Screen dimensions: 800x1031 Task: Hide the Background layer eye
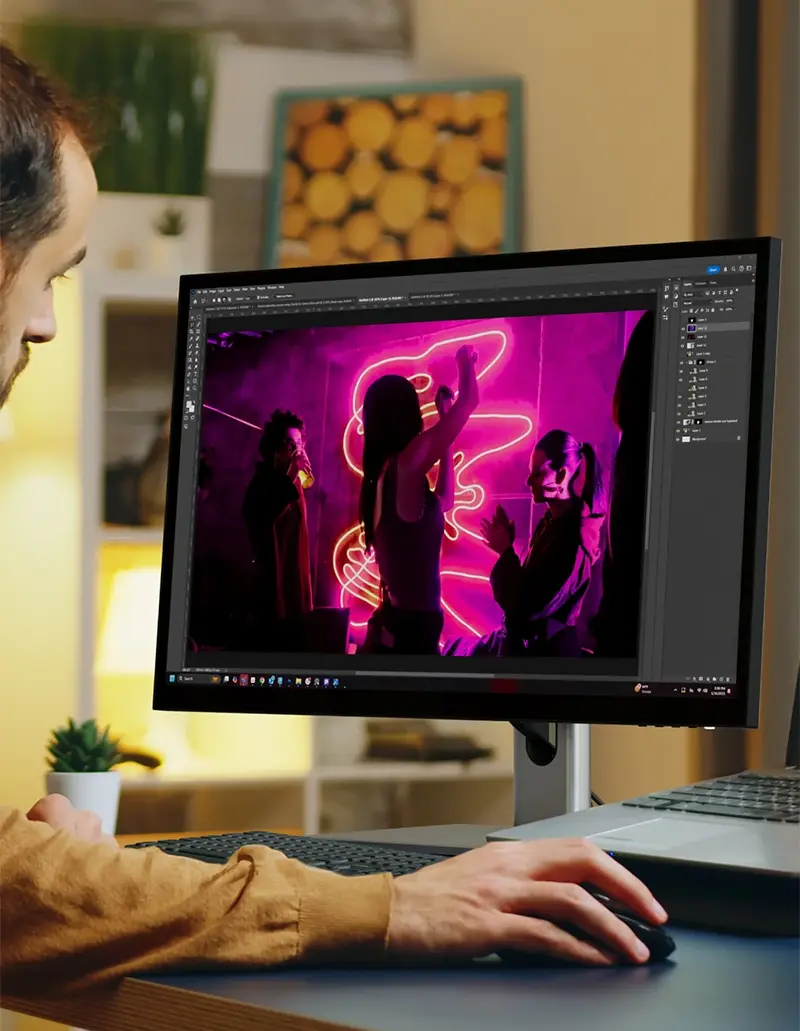click(x=678, y=439)
